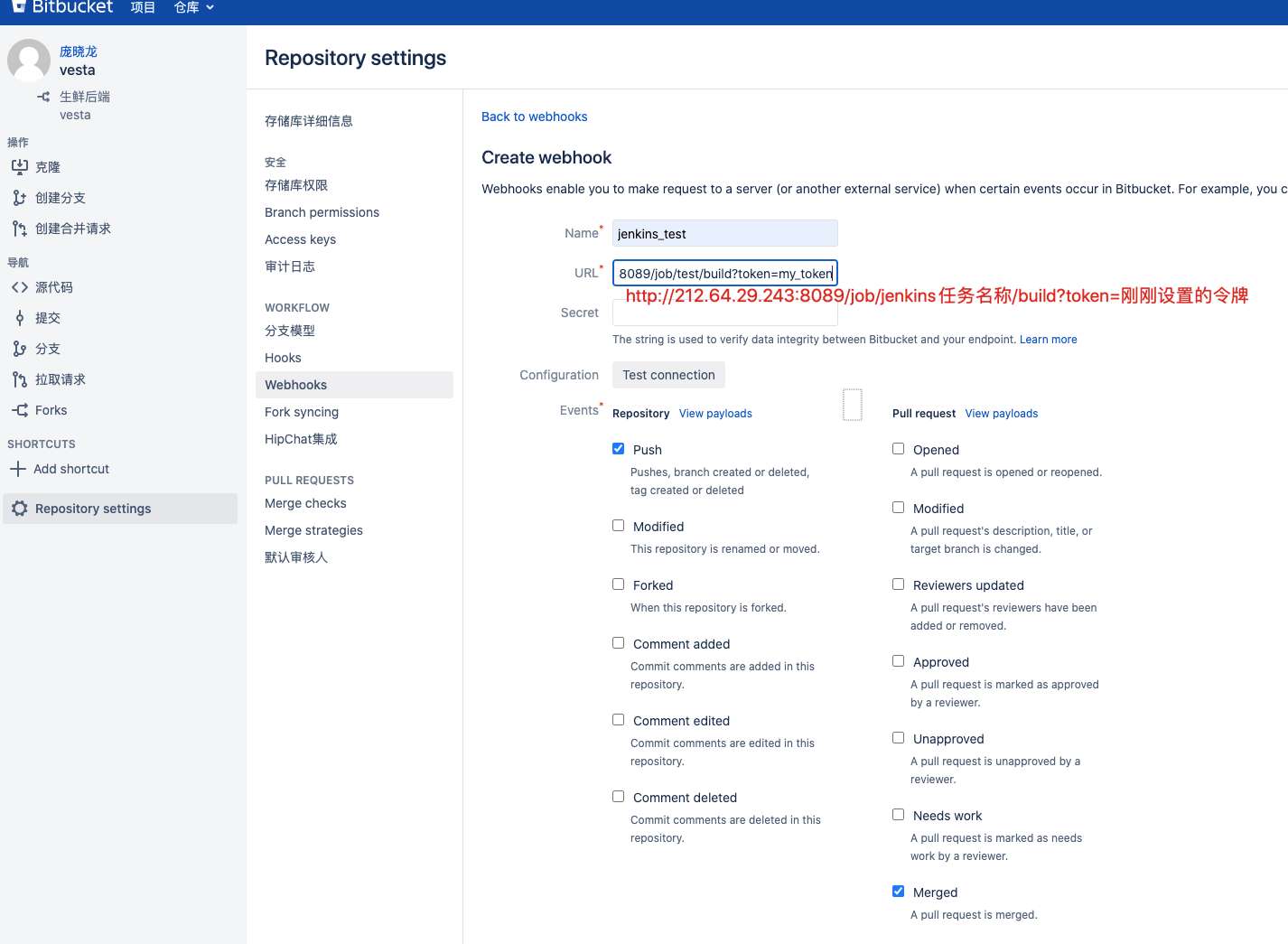Screen dimensions: 1288x944
Task: Open 默认审核人 settings page
Action: [296, 557]
